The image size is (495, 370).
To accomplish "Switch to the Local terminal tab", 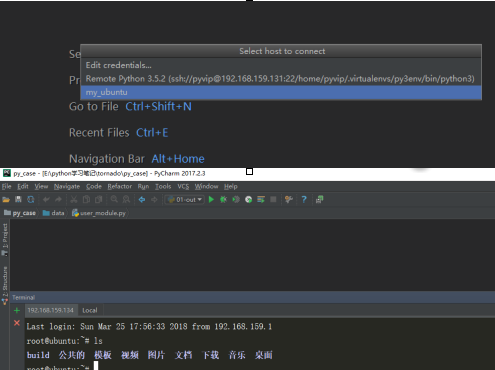I will click(90, 310).
